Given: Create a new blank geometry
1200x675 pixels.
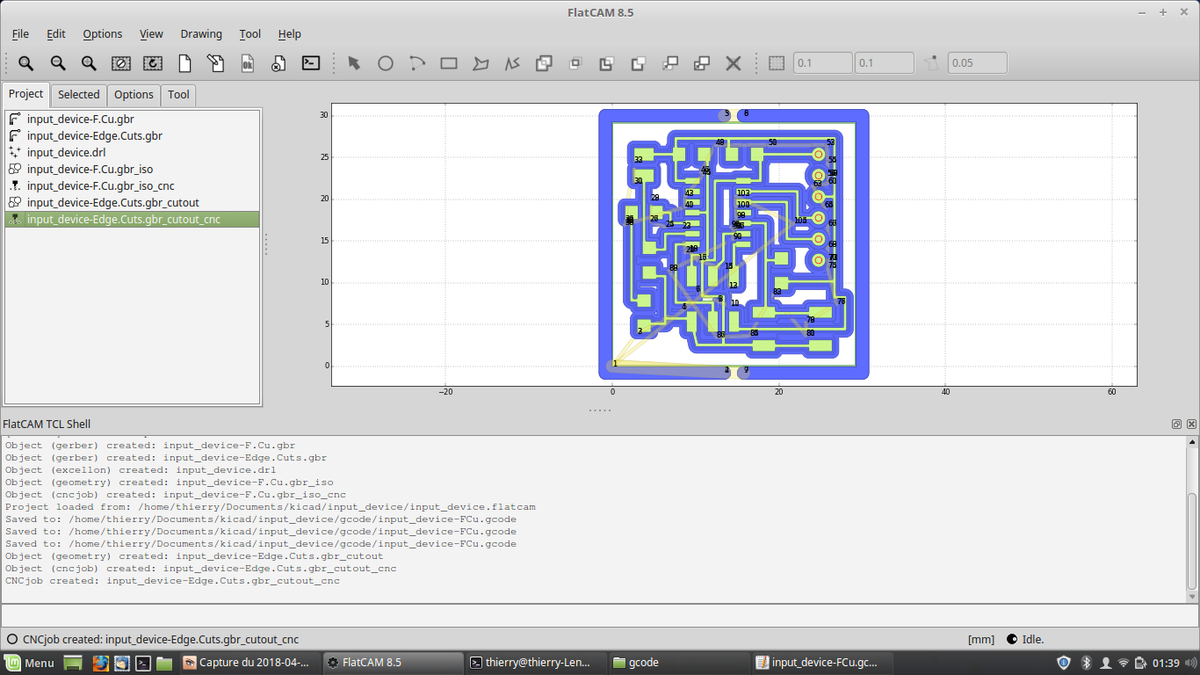Looking at the screenshot, I should point(184,63).
